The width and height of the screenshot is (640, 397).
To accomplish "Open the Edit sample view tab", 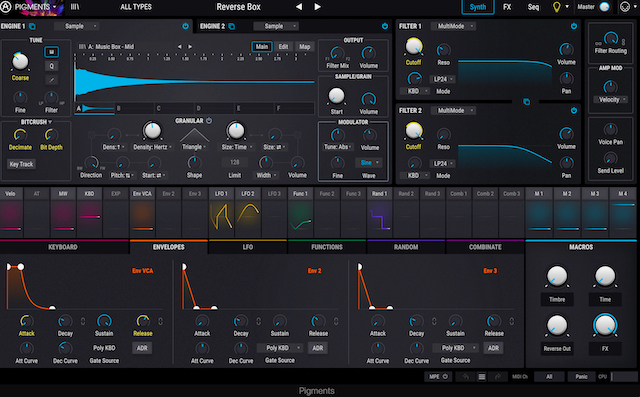I will (x=283, y=47).
